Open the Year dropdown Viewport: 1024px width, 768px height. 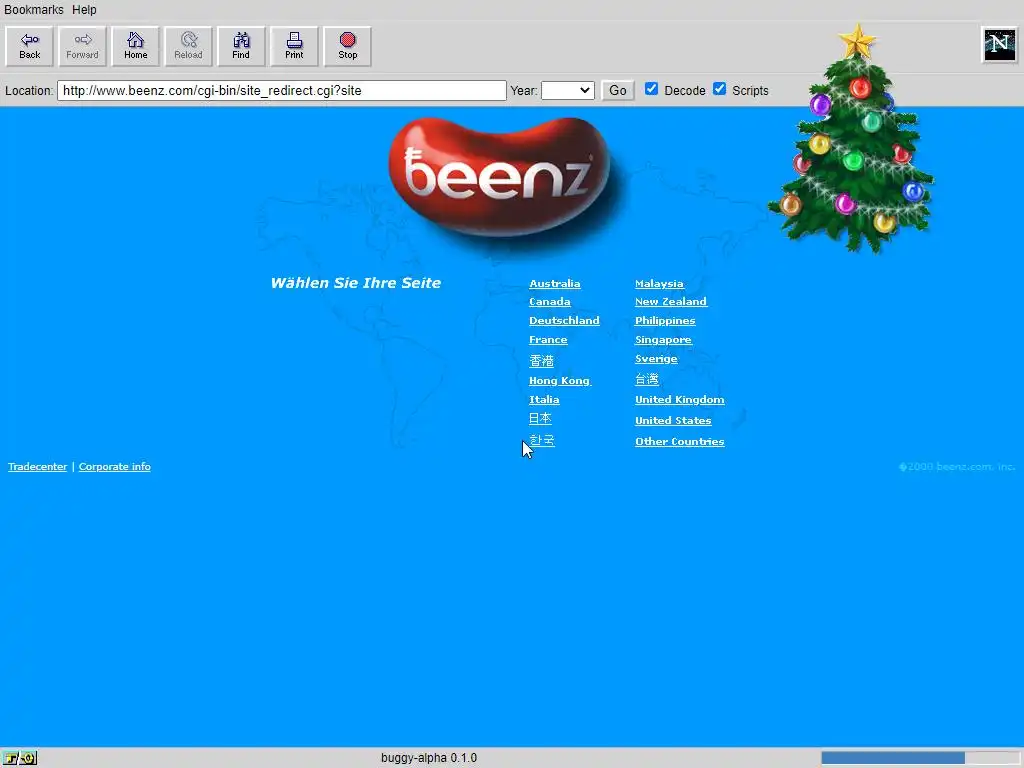tap(568, 90)
